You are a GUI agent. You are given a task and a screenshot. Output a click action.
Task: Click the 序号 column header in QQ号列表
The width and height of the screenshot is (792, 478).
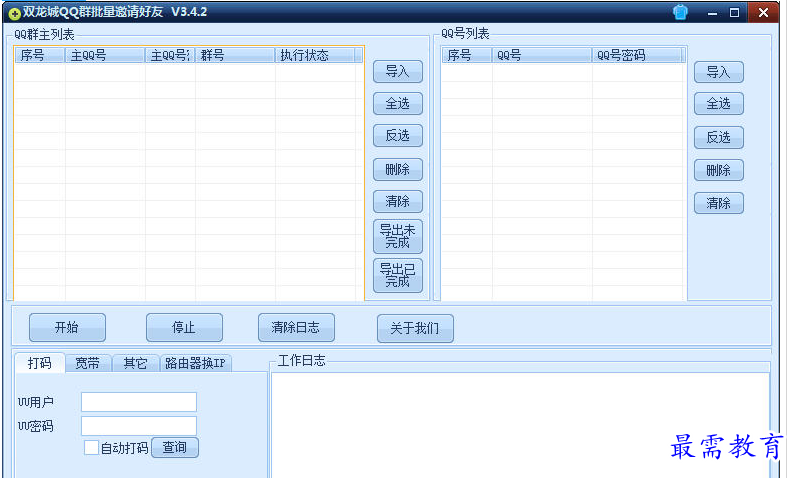tap(467, 55)
